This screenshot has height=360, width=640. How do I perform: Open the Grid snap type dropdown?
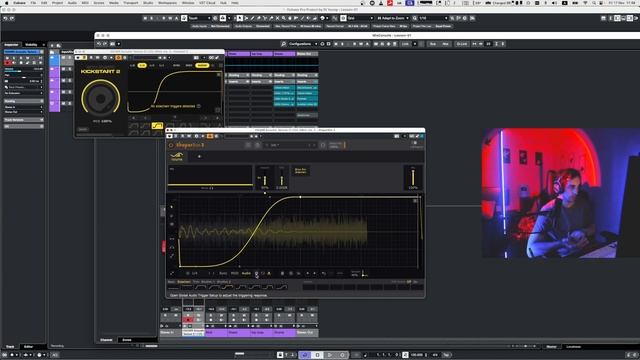360,18
